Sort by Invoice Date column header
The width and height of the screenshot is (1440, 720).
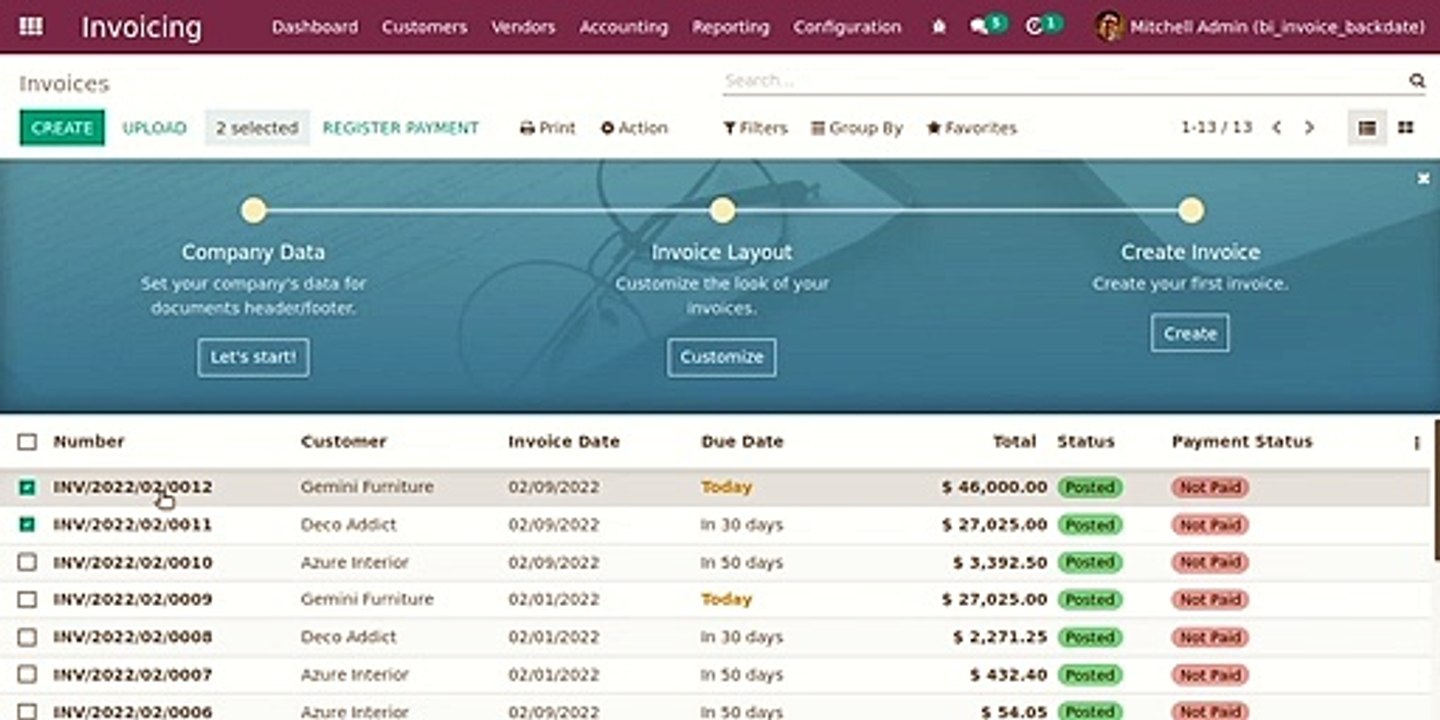564,442
